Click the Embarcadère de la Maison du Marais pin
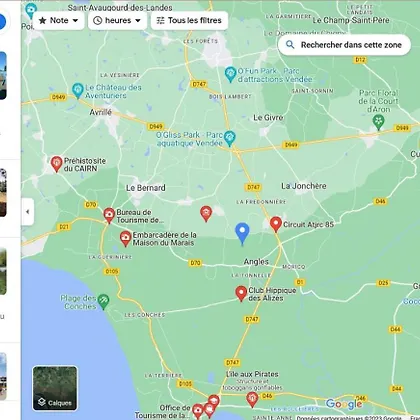 click(x=125, y=238)
